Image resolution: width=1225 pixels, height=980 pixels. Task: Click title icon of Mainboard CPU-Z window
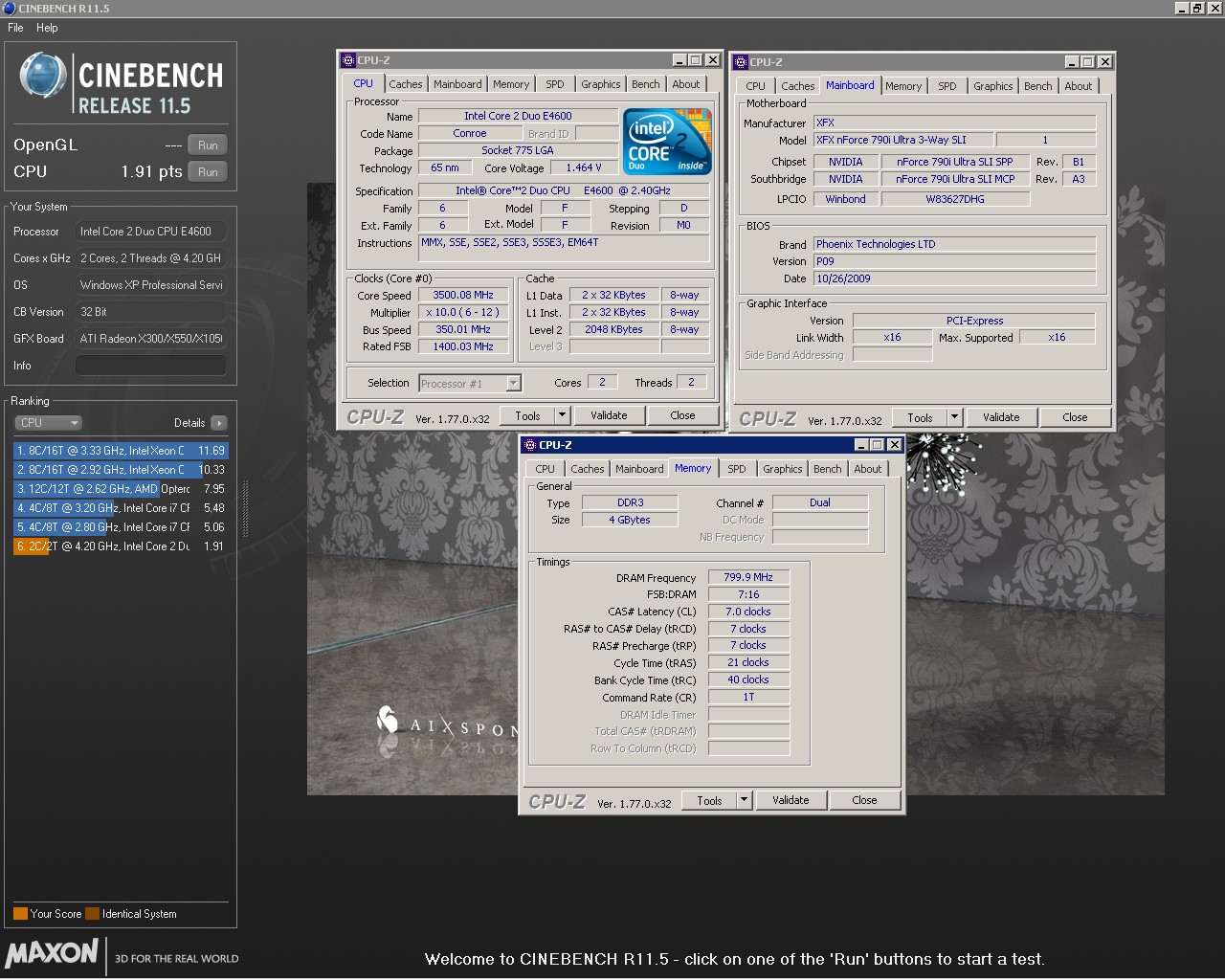pos(741,62)
